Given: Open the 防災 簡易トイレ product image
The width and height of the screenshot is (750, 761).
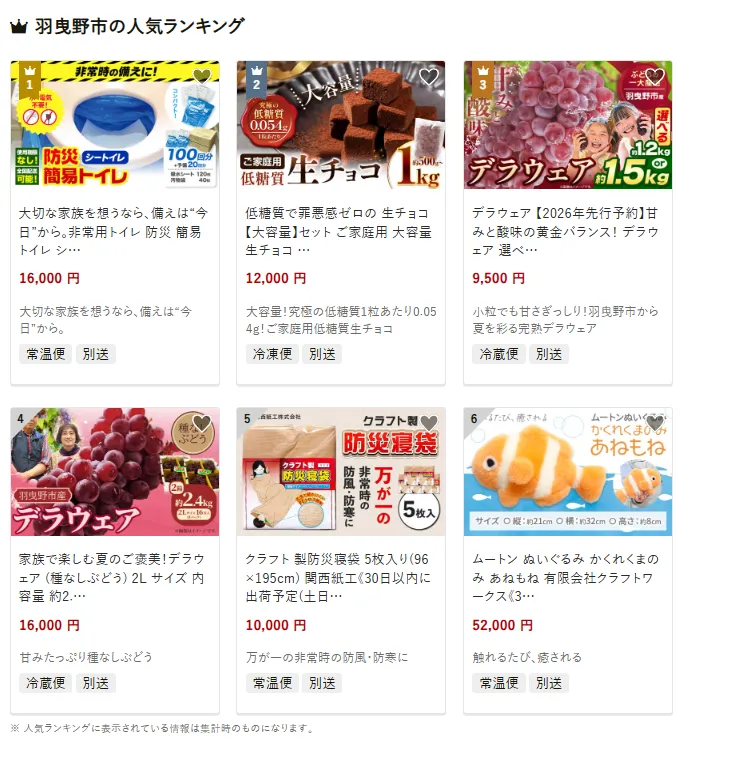Looking at the screenshot, I should click(x=115, y=125).
